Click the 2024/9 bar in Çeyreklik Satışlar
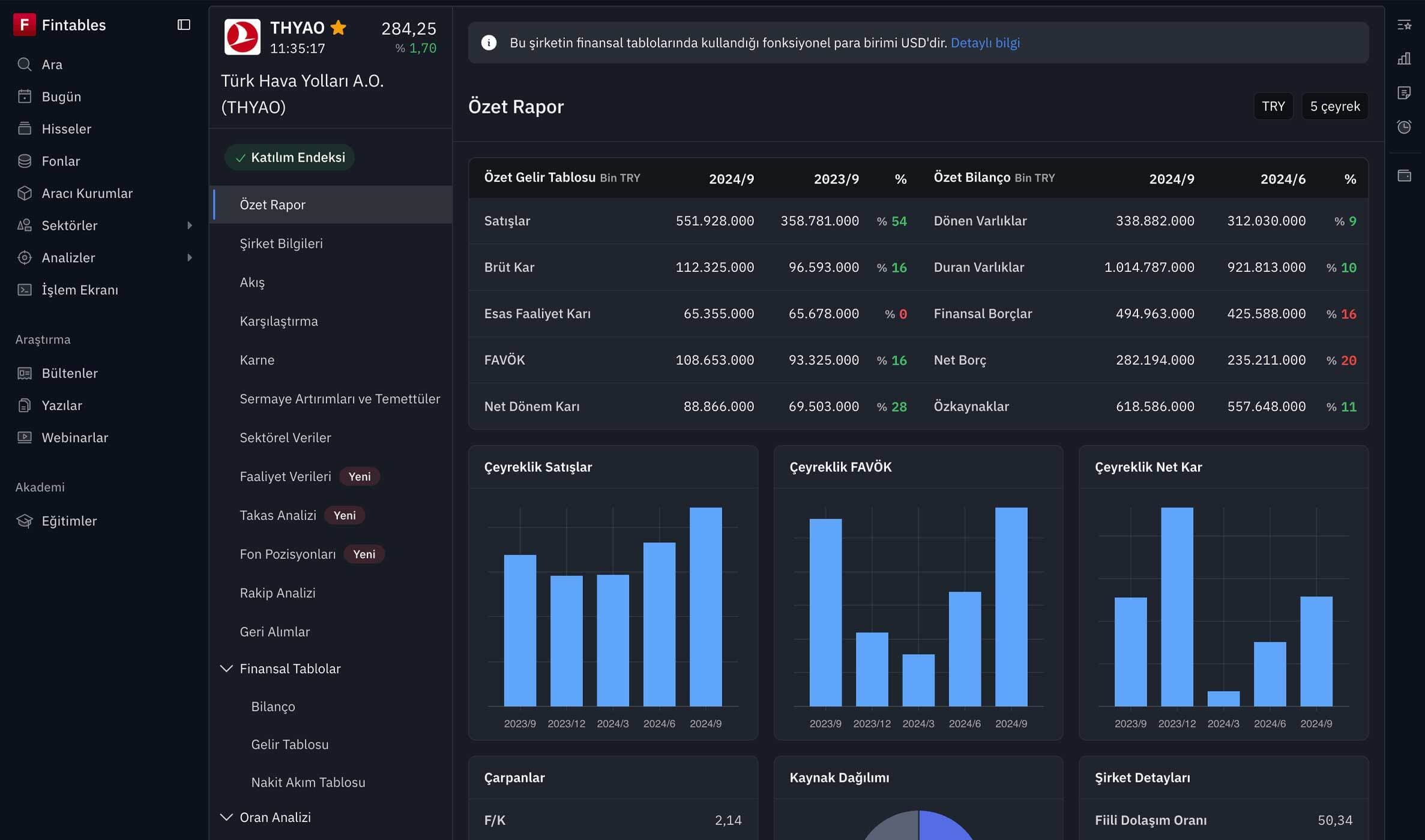The height and width of the screenshot is (840, 1425). coord(705,606)
